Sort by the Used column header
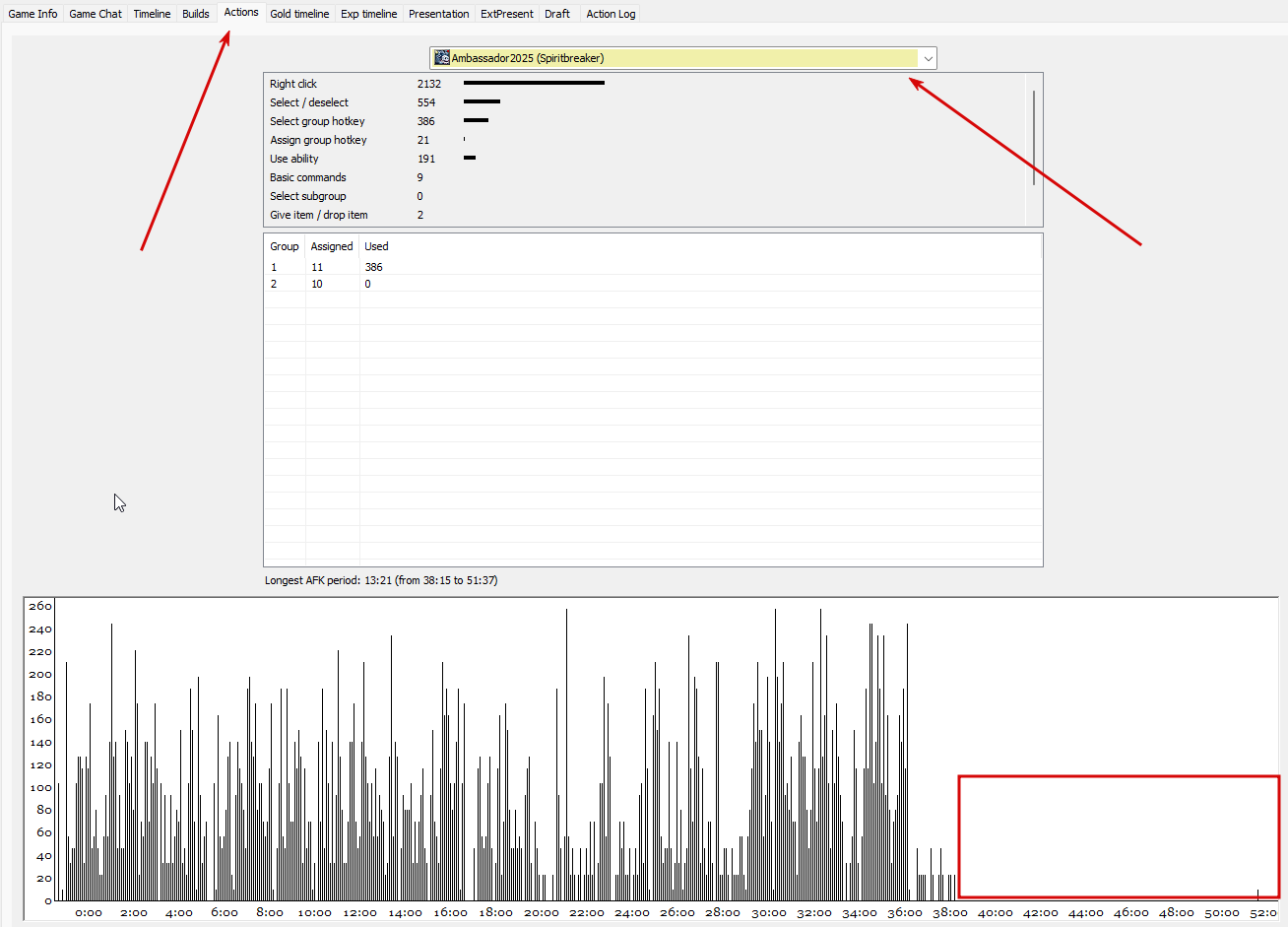 (376, 246)
